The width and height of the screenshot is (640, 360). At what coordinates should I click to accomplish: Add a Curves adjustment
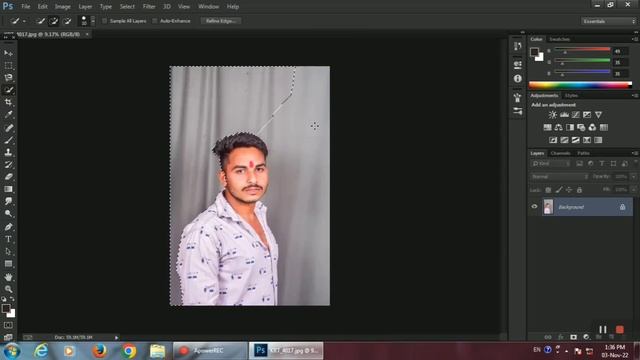coord(576,115)
